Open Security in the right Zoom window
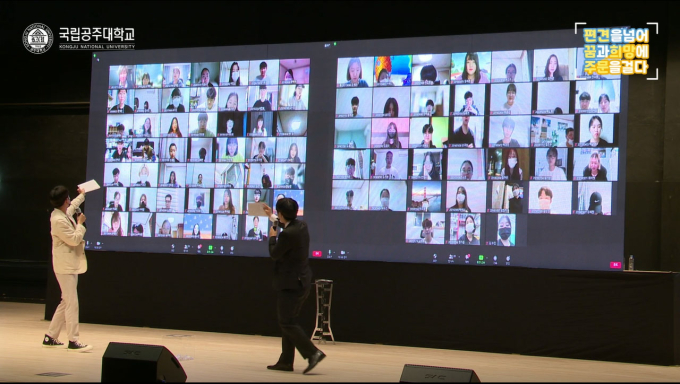Viewport: 680px width, 384px height. (x=435, y=258)
